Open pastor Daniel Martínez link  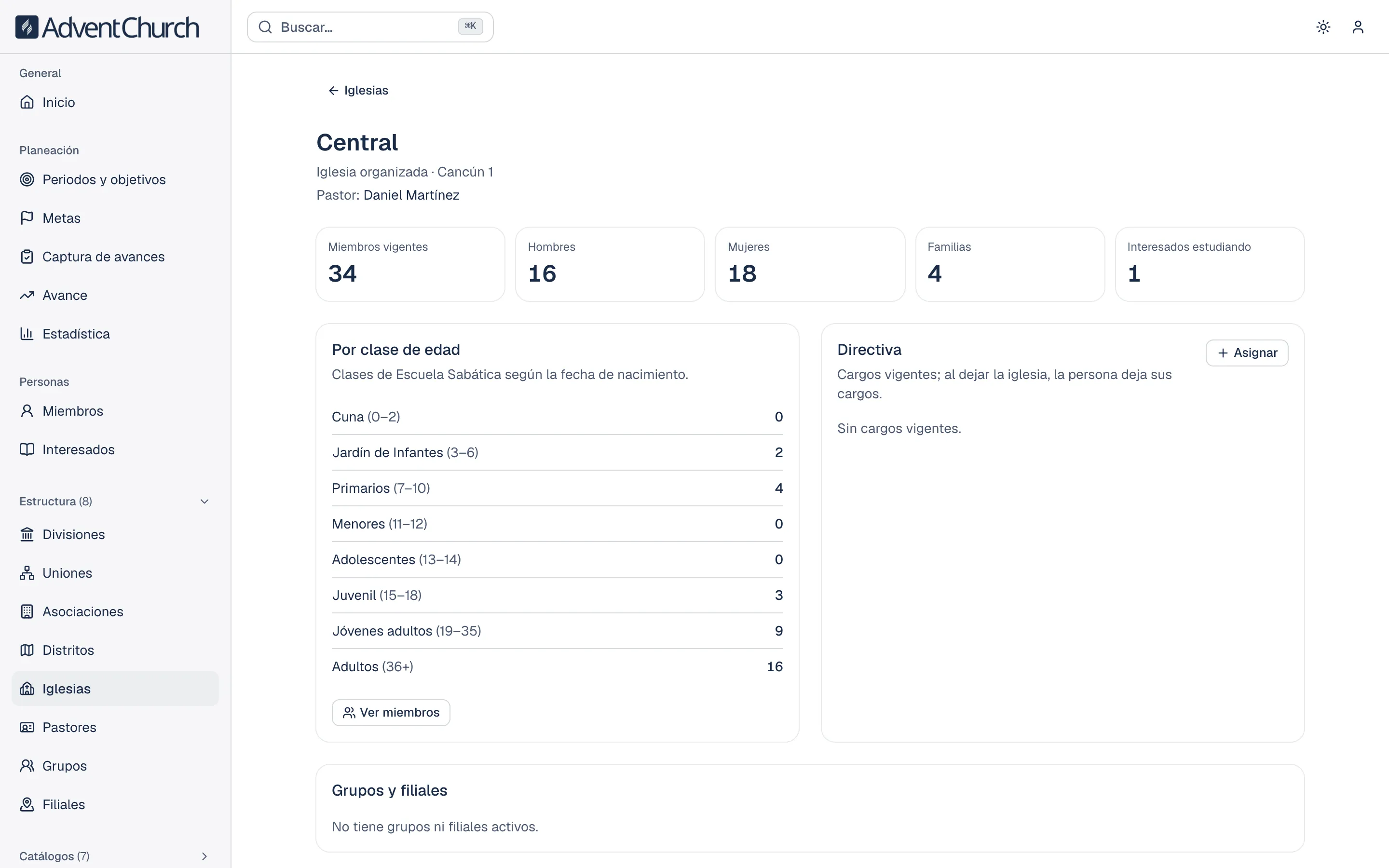click(x=411, y=195)
